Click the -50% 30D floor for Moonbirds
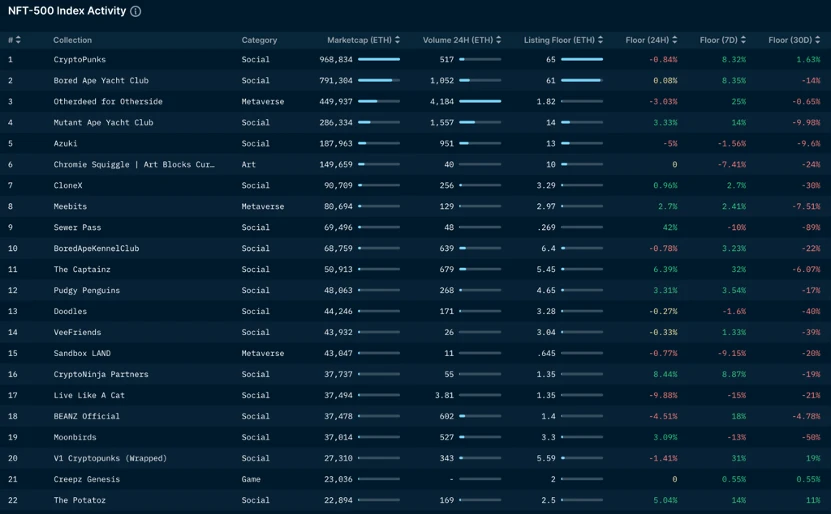This screenshot has width=832, height=514. [x=811, y=437]
